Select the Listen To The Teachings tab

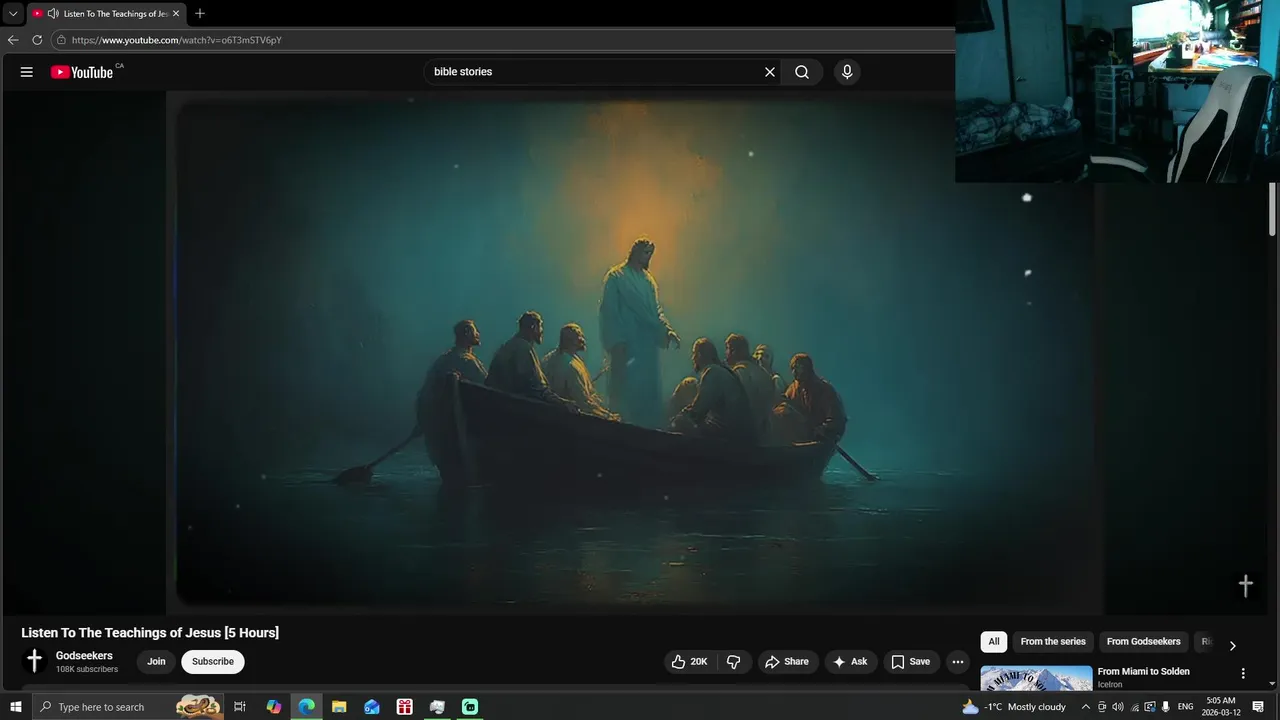107,14
